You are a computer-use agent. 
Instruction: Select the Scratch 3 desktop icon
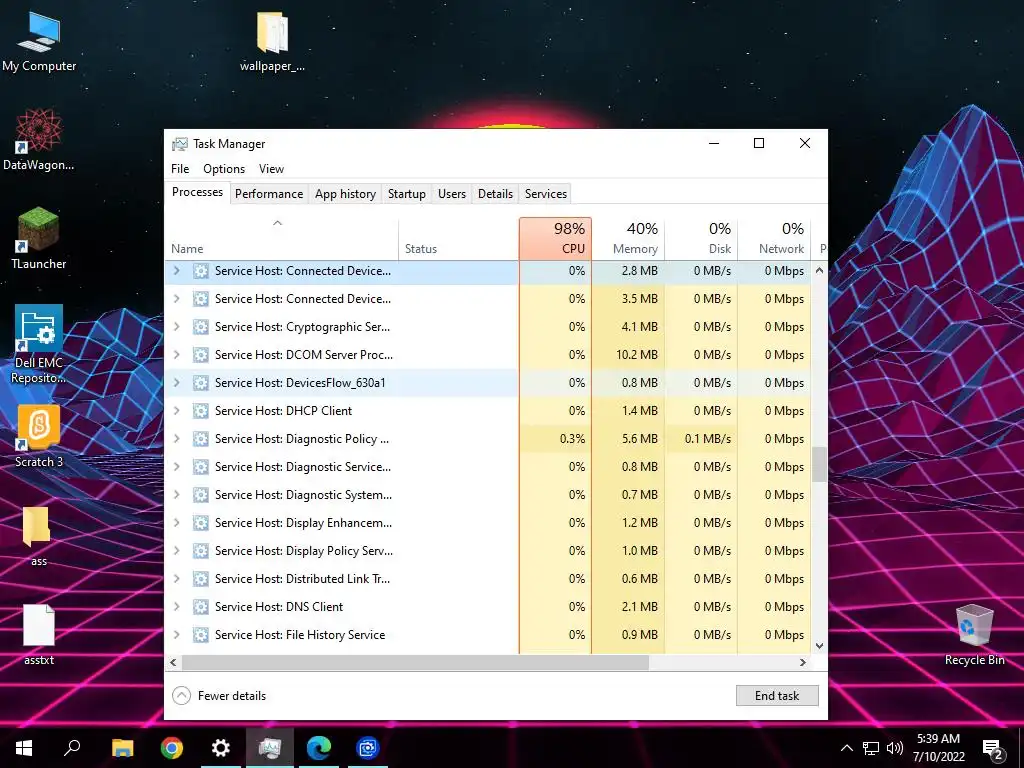(39, 436)
